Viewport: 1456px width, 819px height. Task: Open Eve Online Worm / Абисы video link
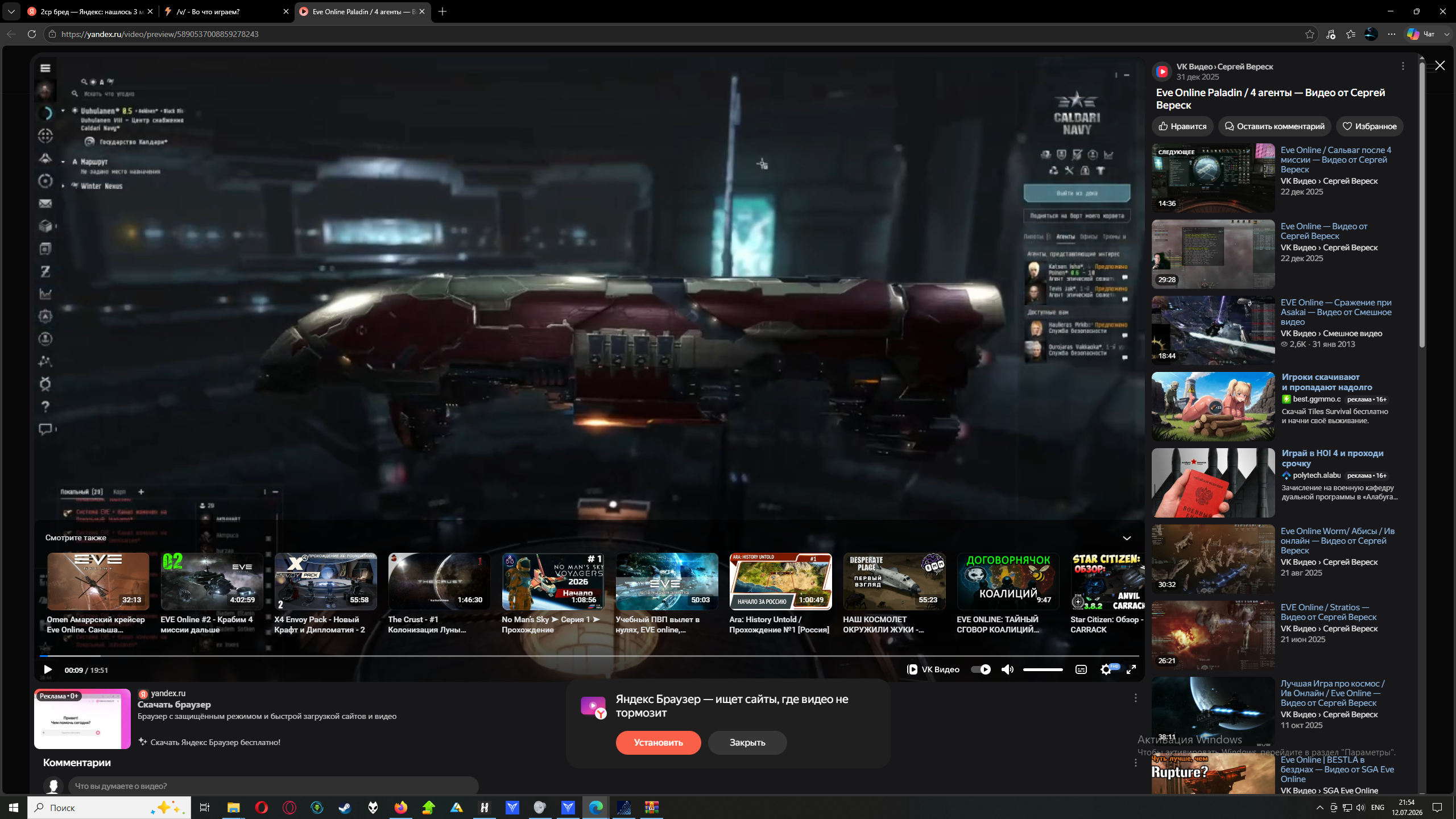[x=1337, y=541]
